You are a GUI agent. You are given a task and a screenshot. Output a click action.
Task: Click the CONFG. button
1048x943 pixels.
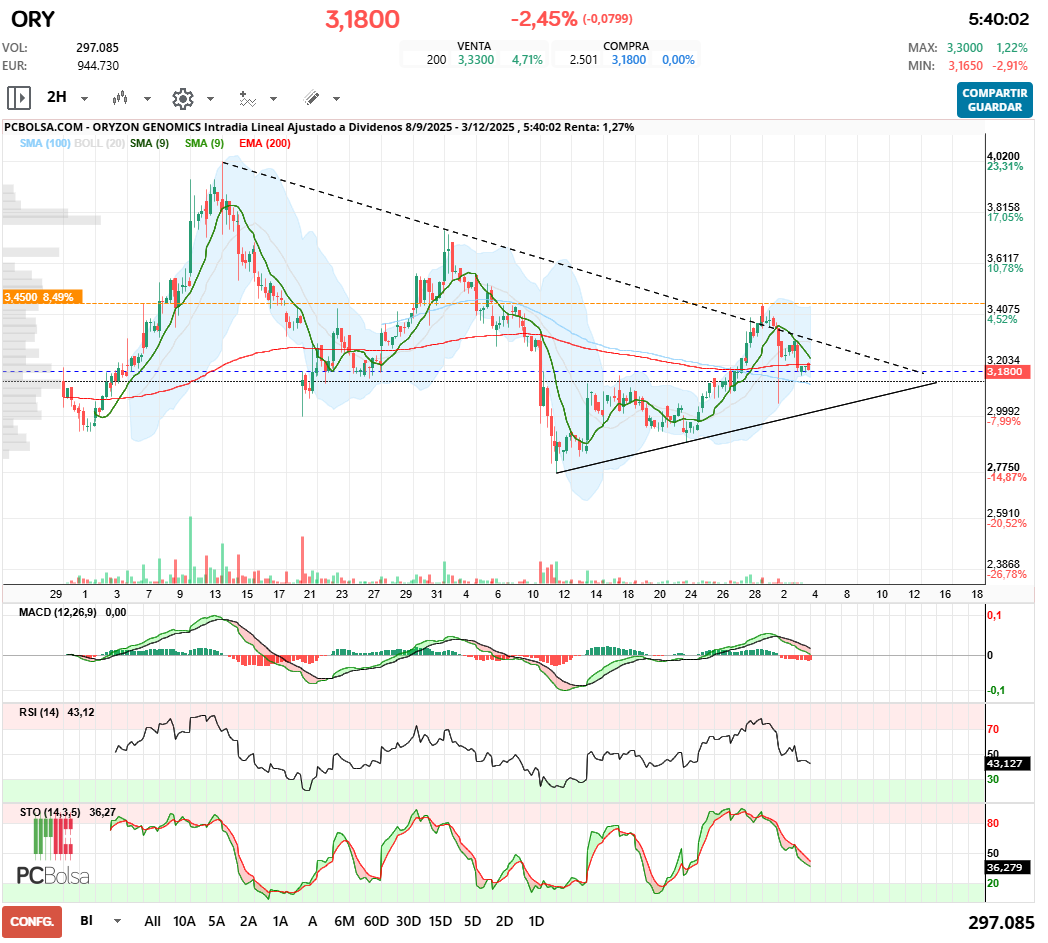(33, 920)
